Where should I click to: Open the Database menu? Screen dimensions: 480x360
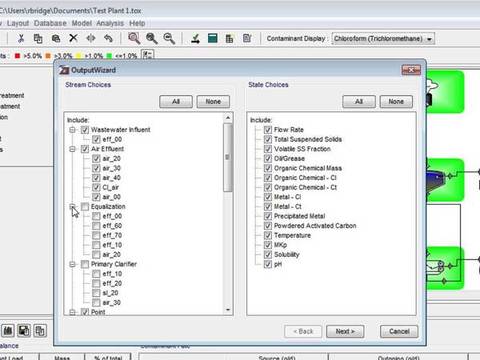point(50,23)
